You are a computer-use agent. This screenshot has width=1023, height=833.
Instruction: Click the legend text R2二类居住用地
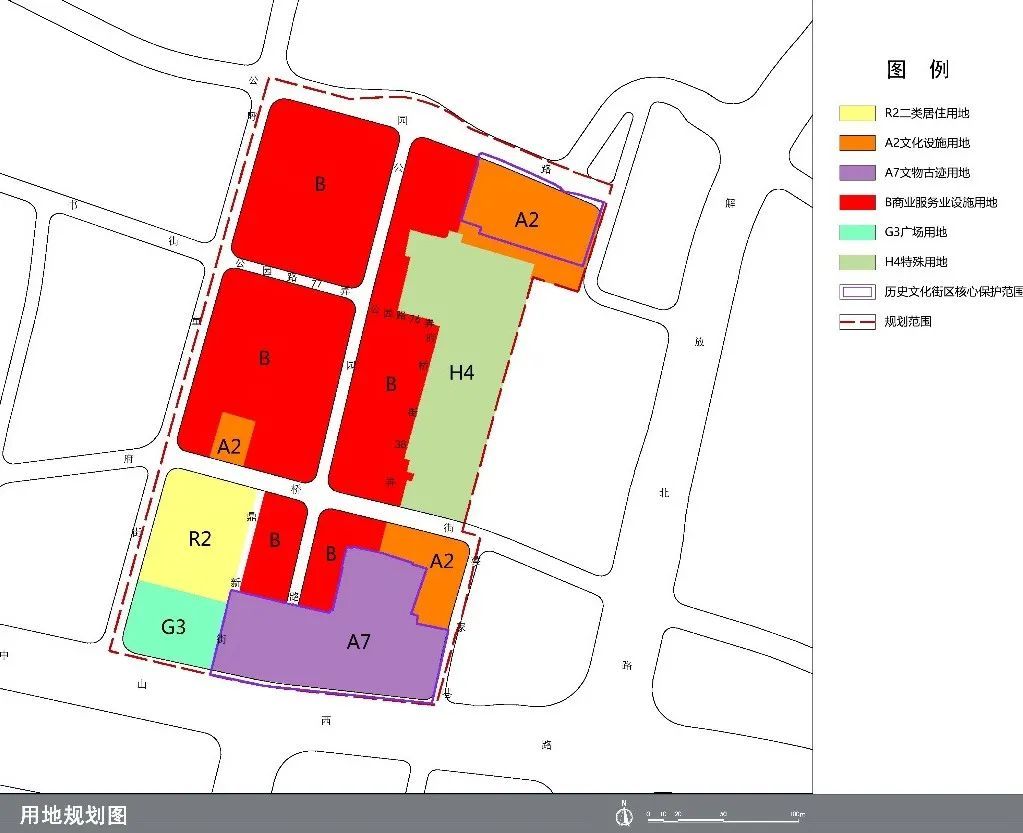pos(926,113)
